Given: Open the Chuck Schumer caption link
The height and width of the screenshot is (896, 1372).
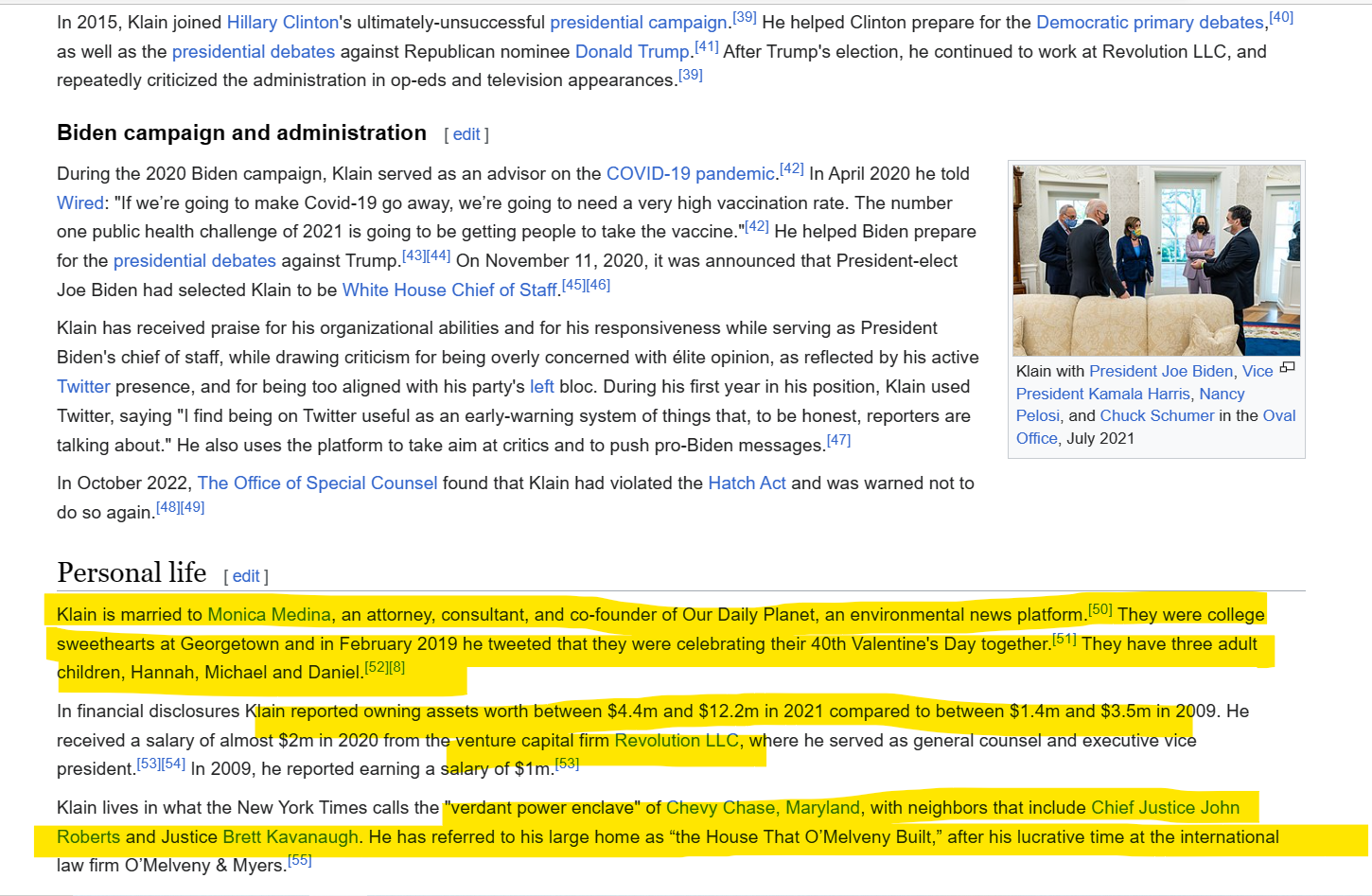Looking at the screenshot, I should [x=1156, y=415].
